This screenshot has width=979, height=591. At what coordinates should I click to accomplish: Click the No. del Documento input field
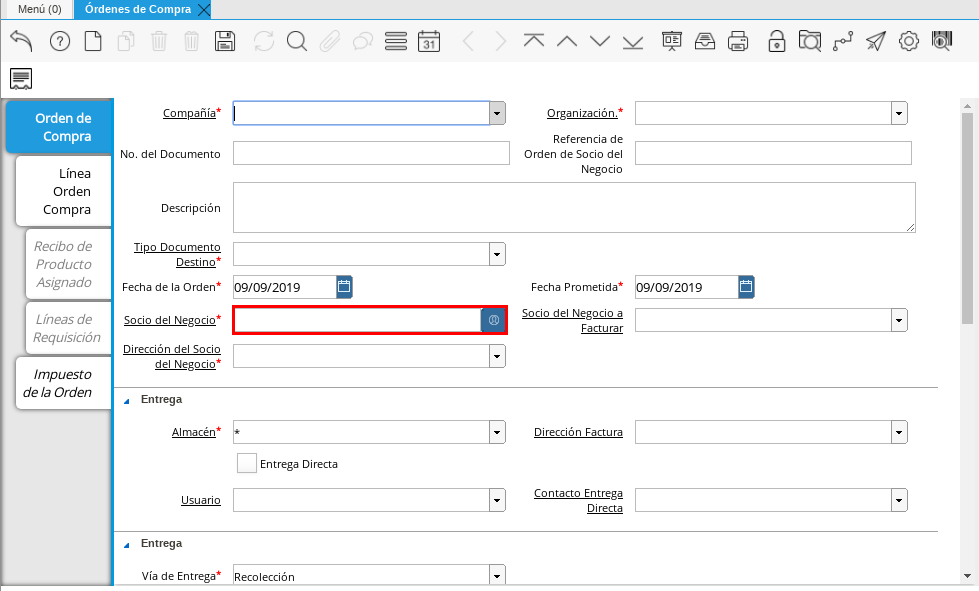[371, 153]
